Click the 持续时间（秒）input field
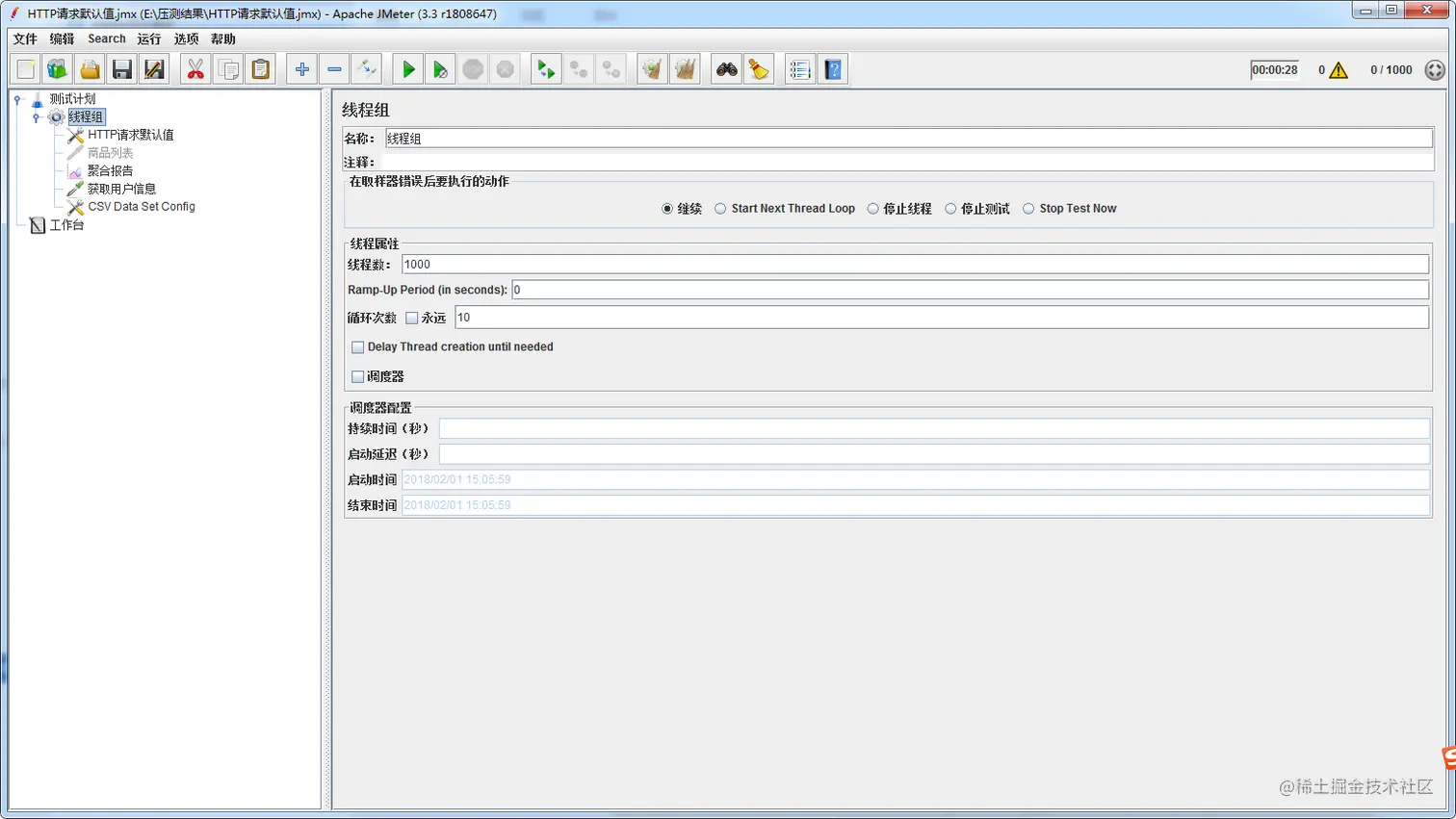This screenshot has height=819, width=1456. 934,428
